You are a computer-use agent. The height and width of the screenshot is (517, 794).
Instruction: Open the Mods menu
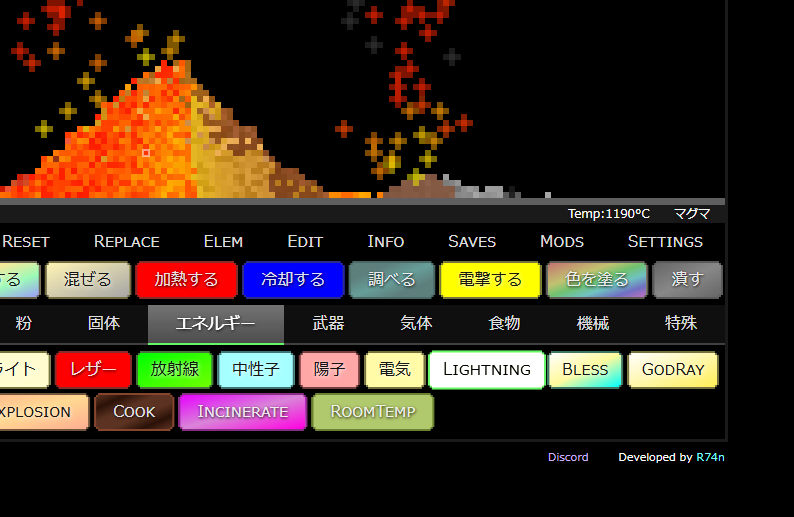tap(562, 241)
